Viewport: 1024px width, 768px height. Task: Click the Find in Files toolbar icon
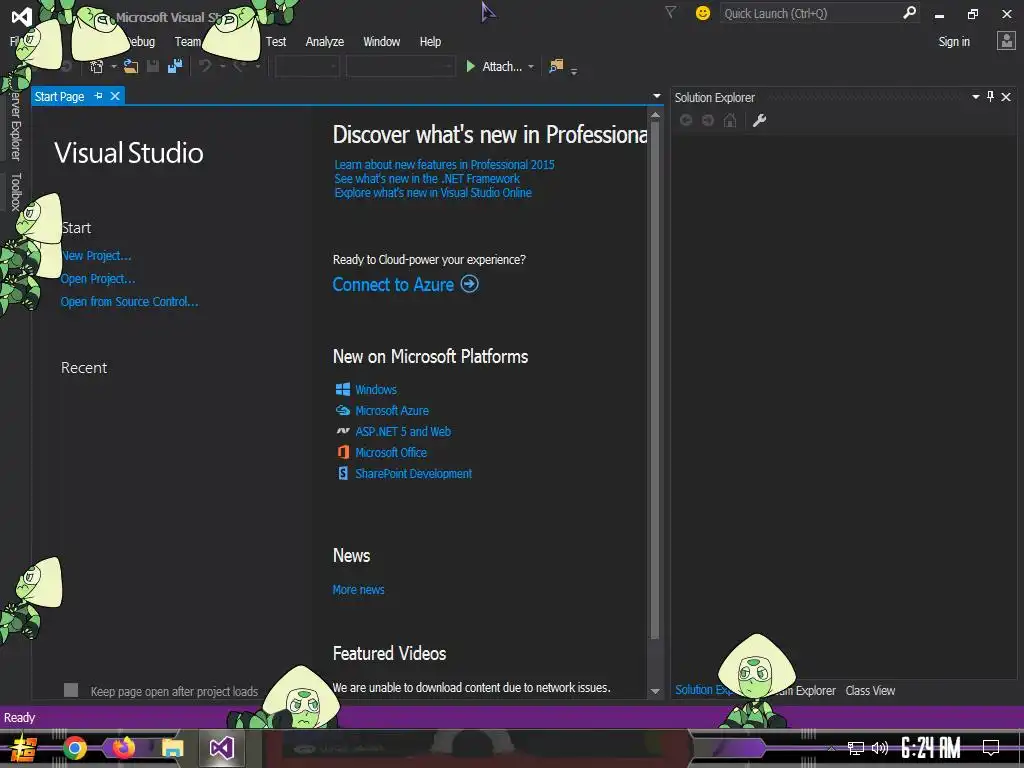pyautogui.click(x=556, y=67)
